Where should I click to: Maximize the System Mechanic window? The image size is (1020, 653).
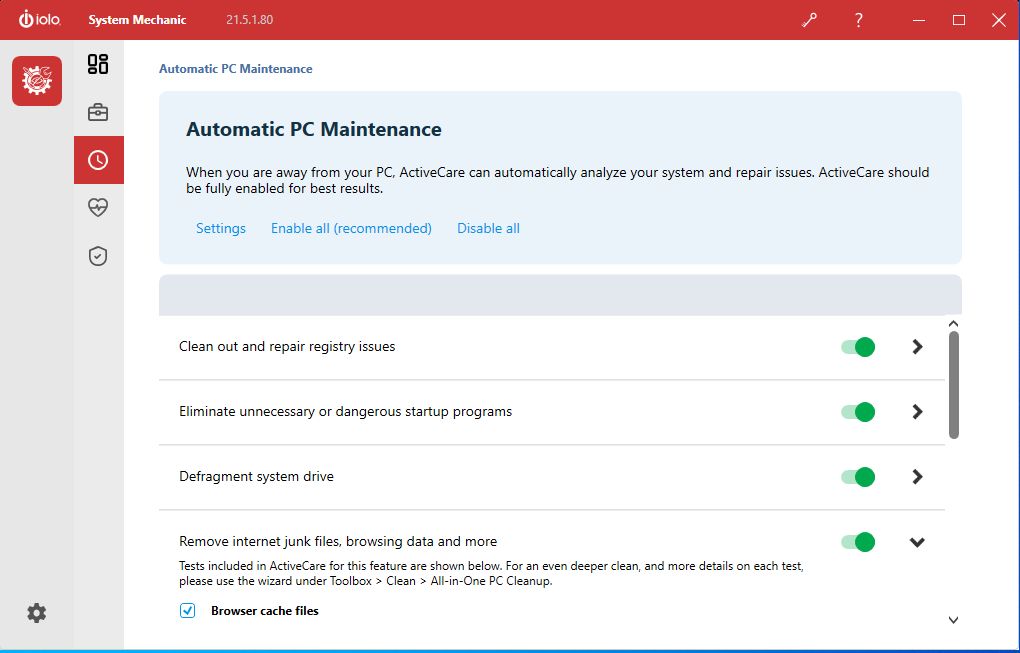[x=959, y=20]
